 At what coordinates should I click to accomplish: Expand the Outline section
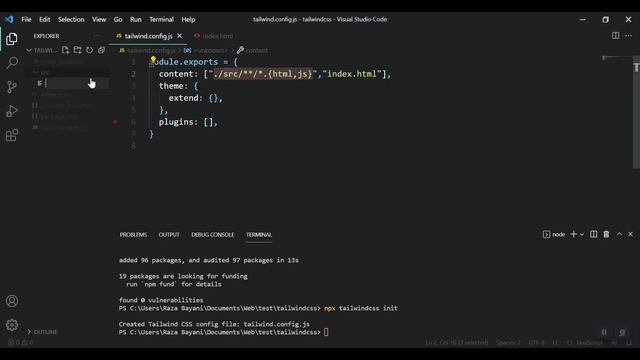[42, 332]
